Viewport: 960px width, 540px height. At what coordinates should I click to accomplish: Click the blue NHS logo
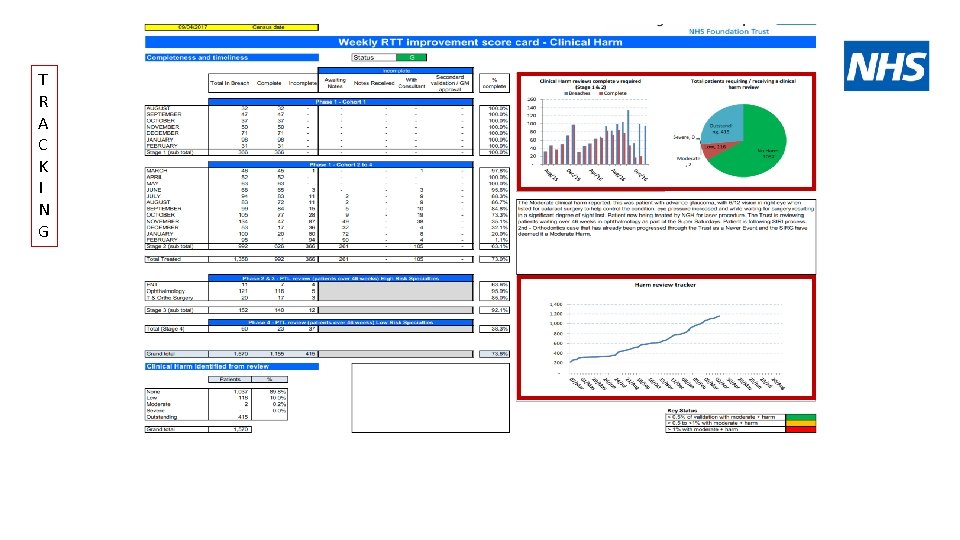[886, 66]
